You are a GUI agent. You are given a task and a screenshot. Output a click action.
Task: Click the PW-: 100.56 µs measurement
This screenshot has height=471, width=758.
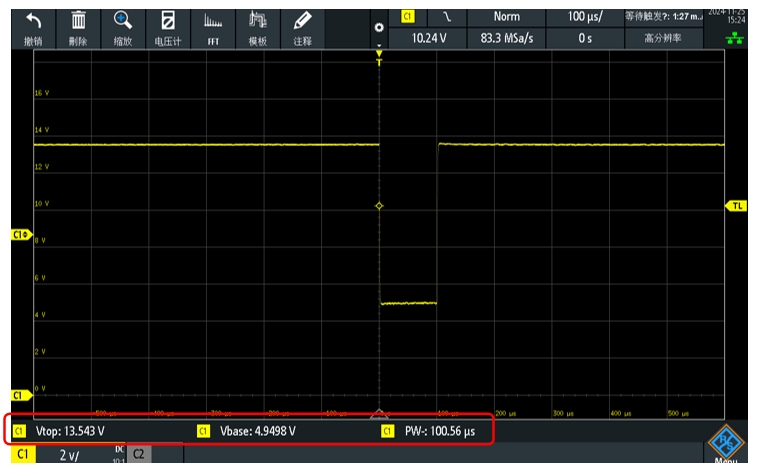438,431
